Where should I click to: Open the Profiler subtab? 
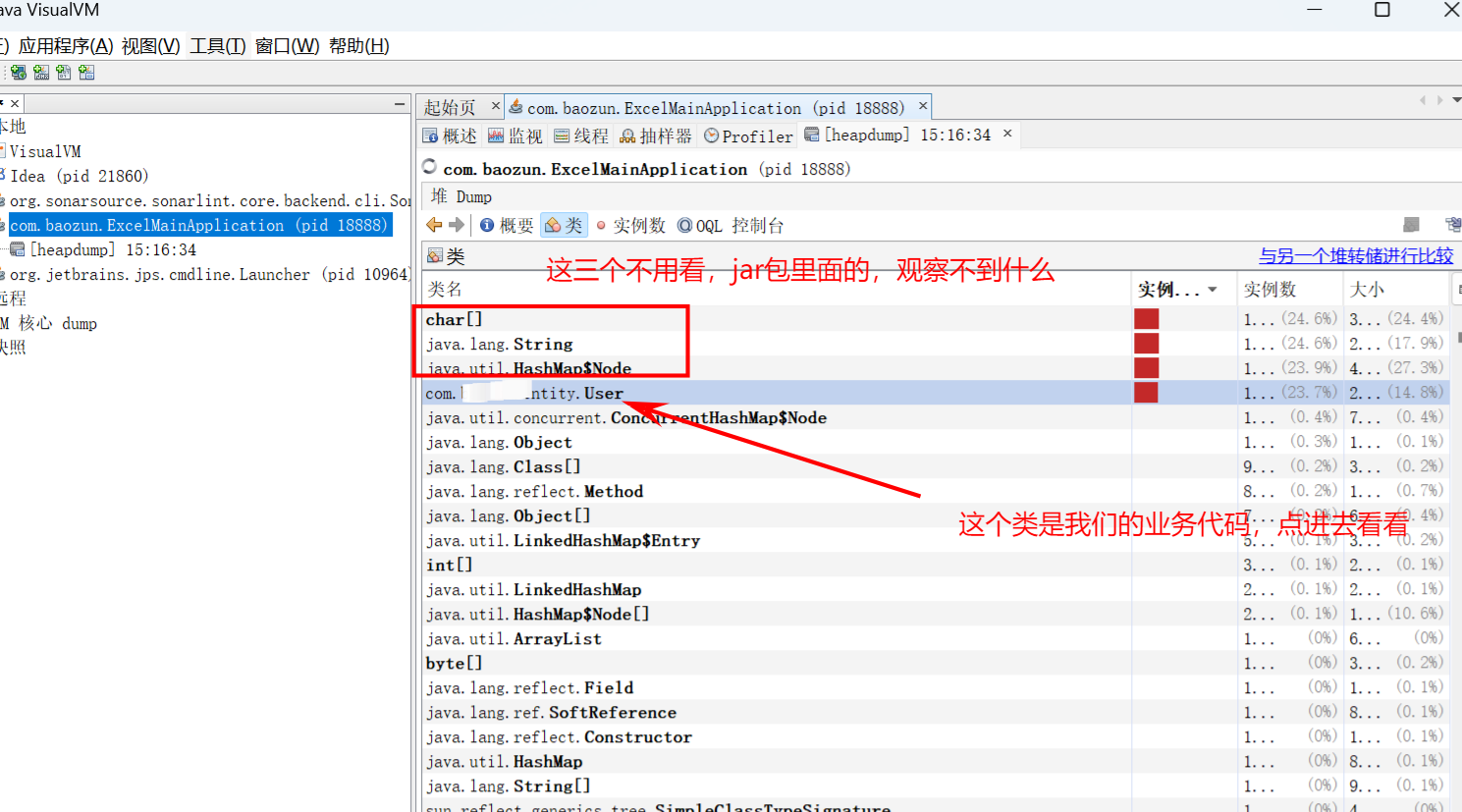coord(748,135)
